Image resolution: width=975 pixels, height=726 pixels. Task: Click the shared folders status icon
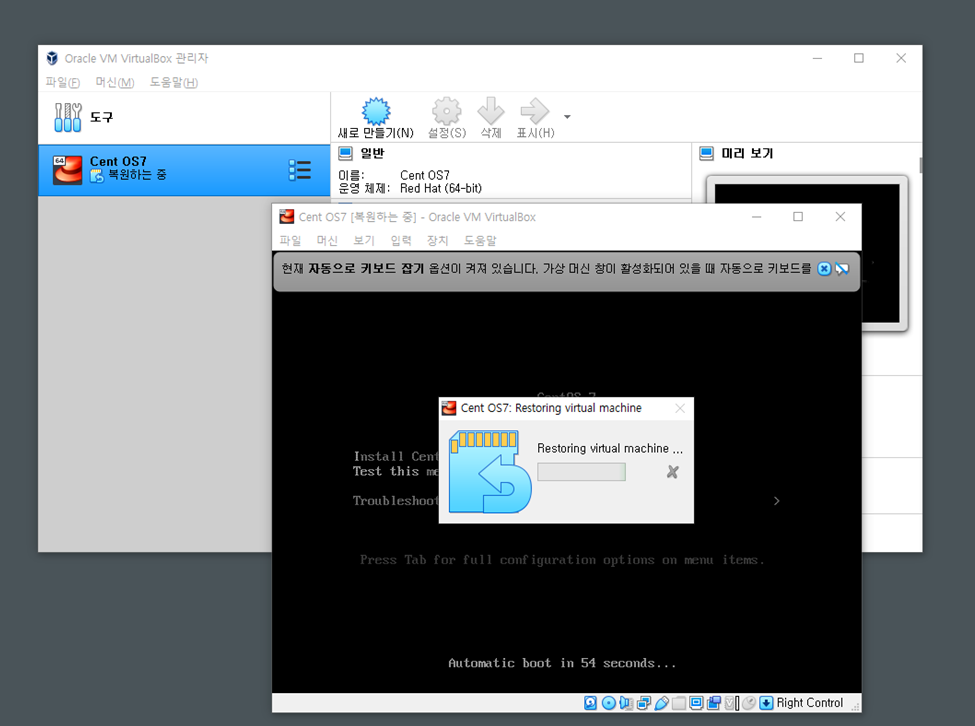point(679,702)
